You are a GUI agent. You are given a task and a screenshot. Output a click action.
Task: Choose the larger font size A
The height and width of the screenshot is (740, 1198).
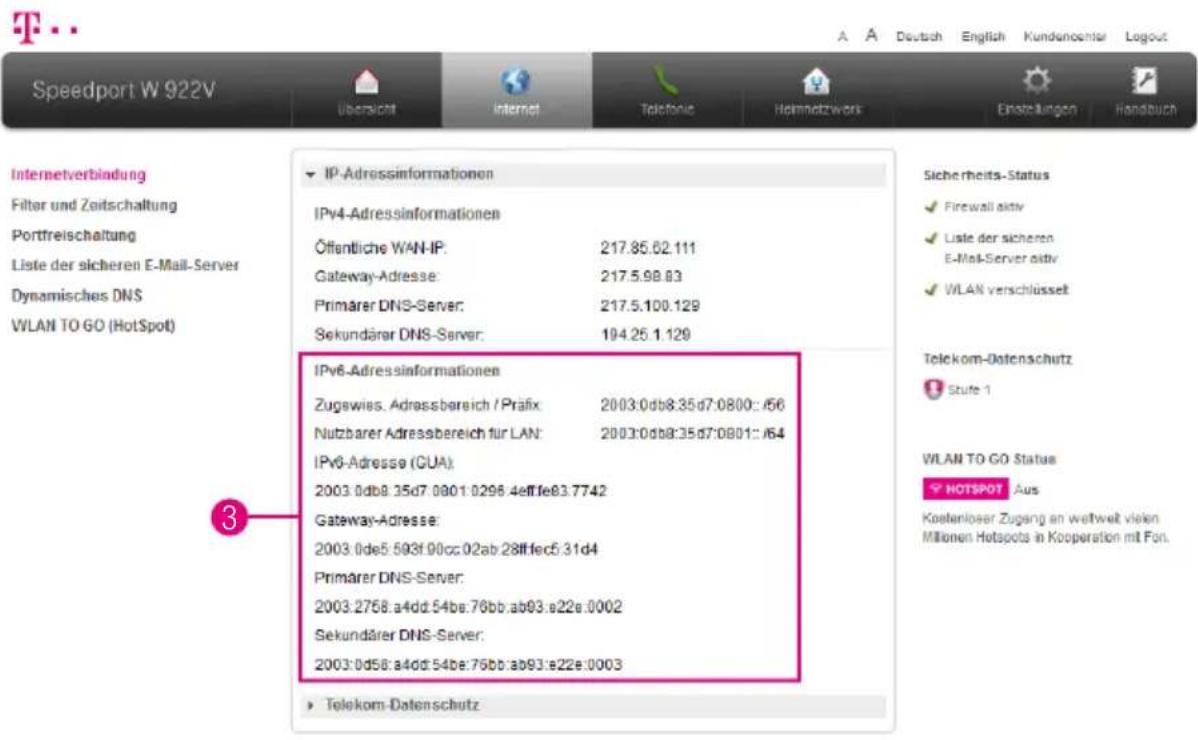pos(871,35)
